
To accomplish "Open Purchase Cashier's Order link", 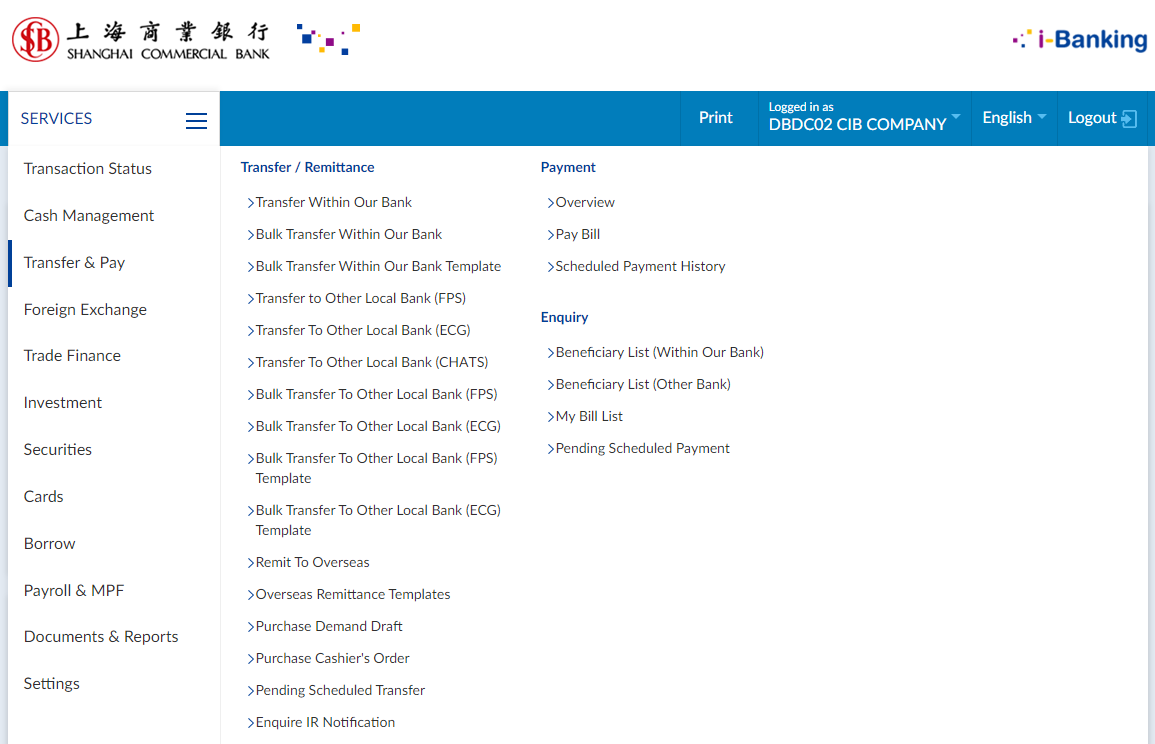I will pos(332,659).
